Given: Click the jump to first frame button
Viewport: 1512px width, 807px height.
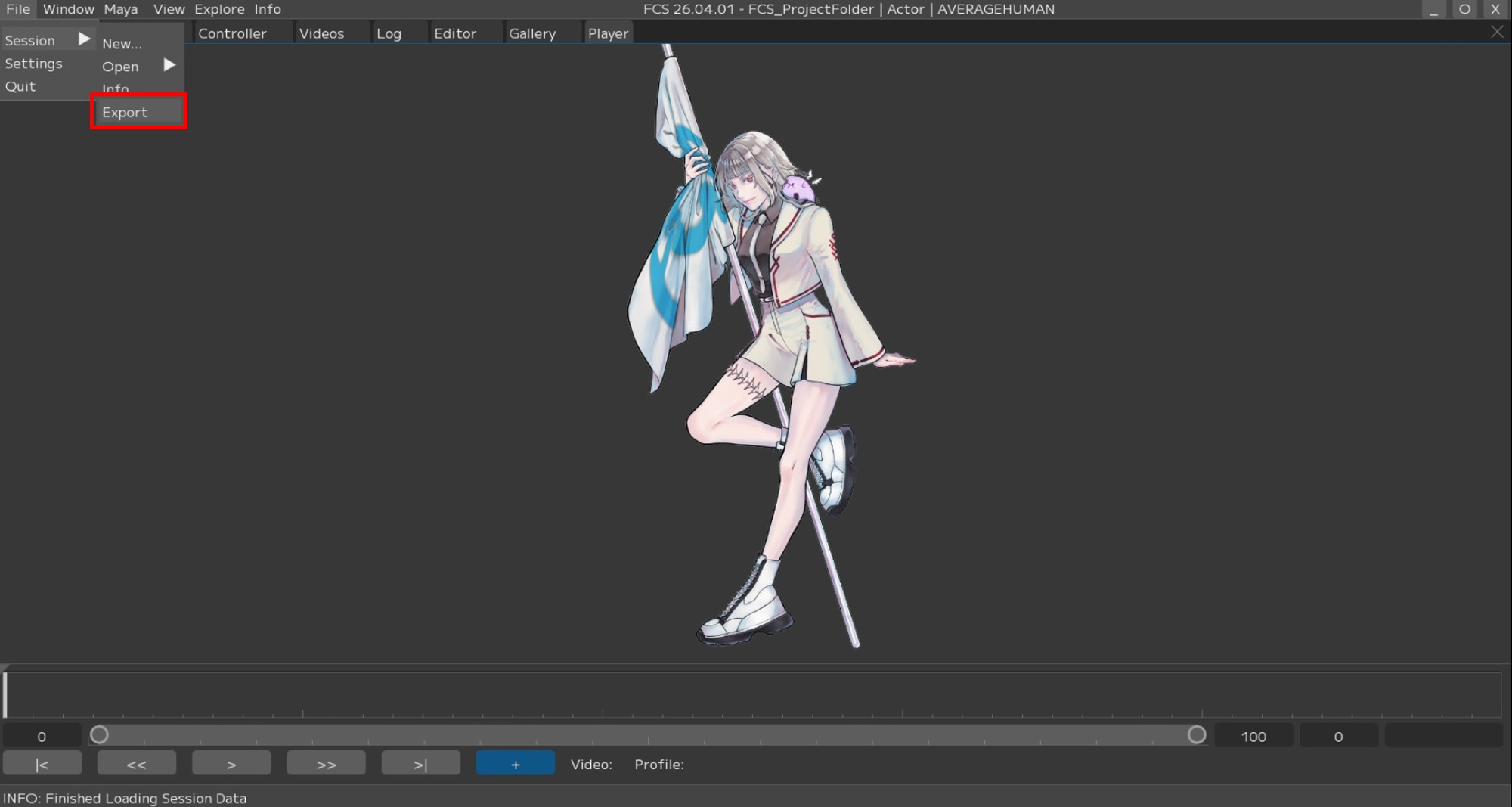Looking at the screenshot, I should tap(42, 764).
